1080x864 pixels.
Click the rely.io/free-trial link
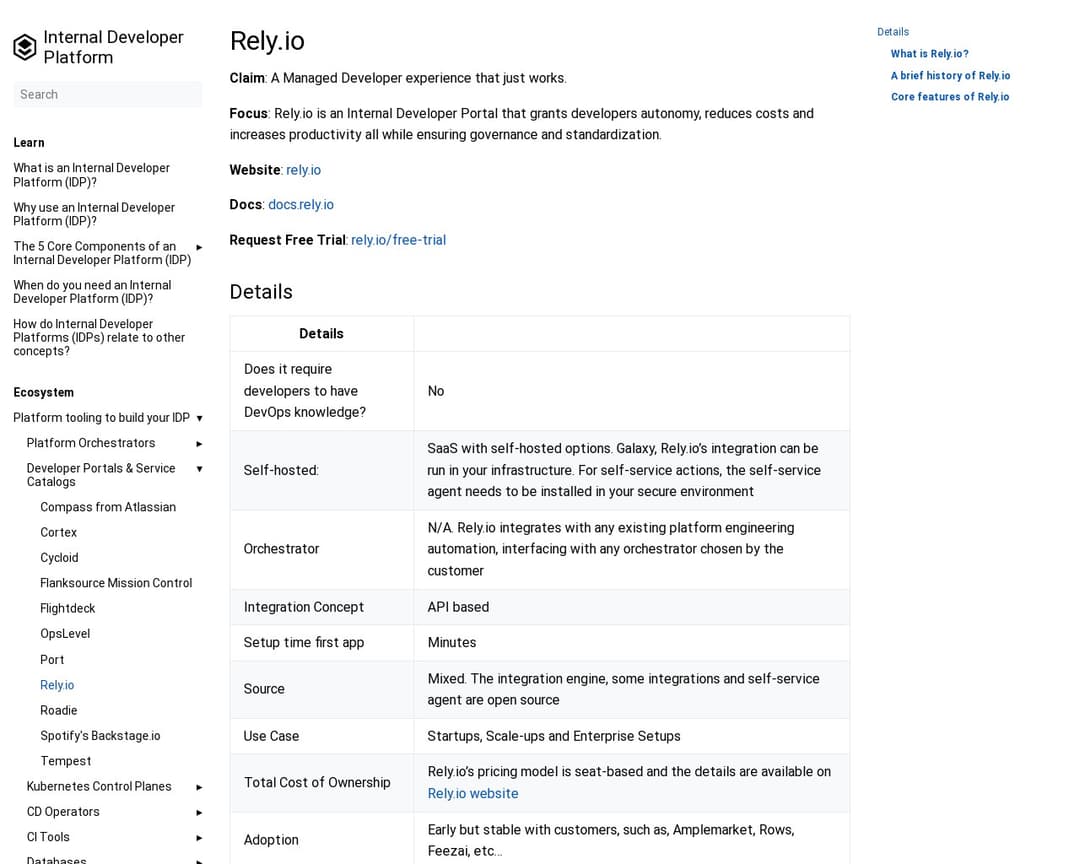(398, 240)
